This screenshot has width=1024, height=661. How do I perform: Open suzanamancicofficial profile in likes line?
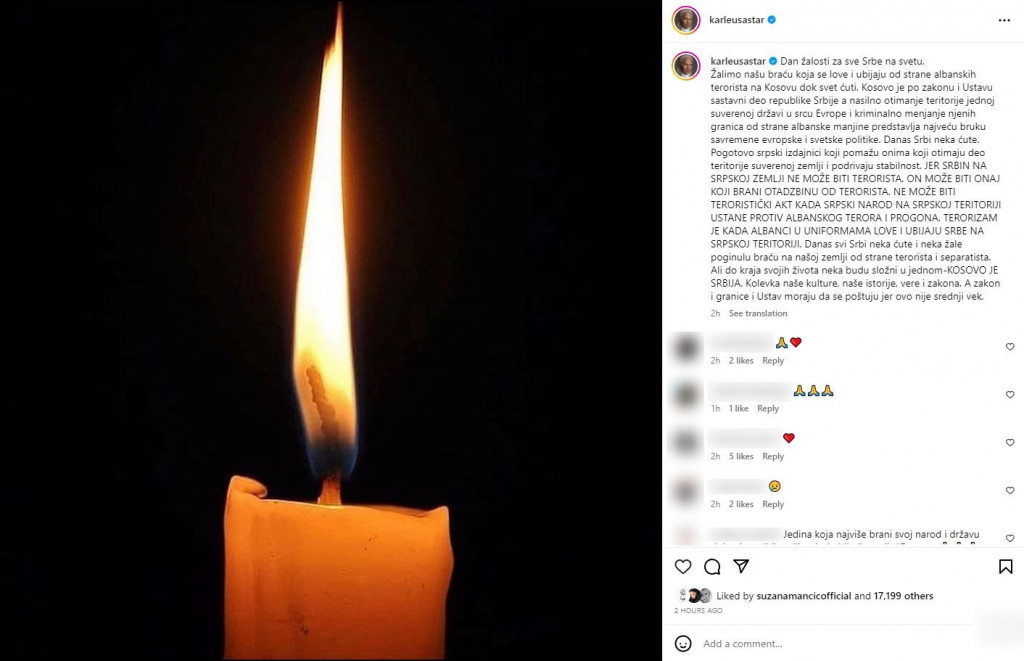[x=803, y=596]
